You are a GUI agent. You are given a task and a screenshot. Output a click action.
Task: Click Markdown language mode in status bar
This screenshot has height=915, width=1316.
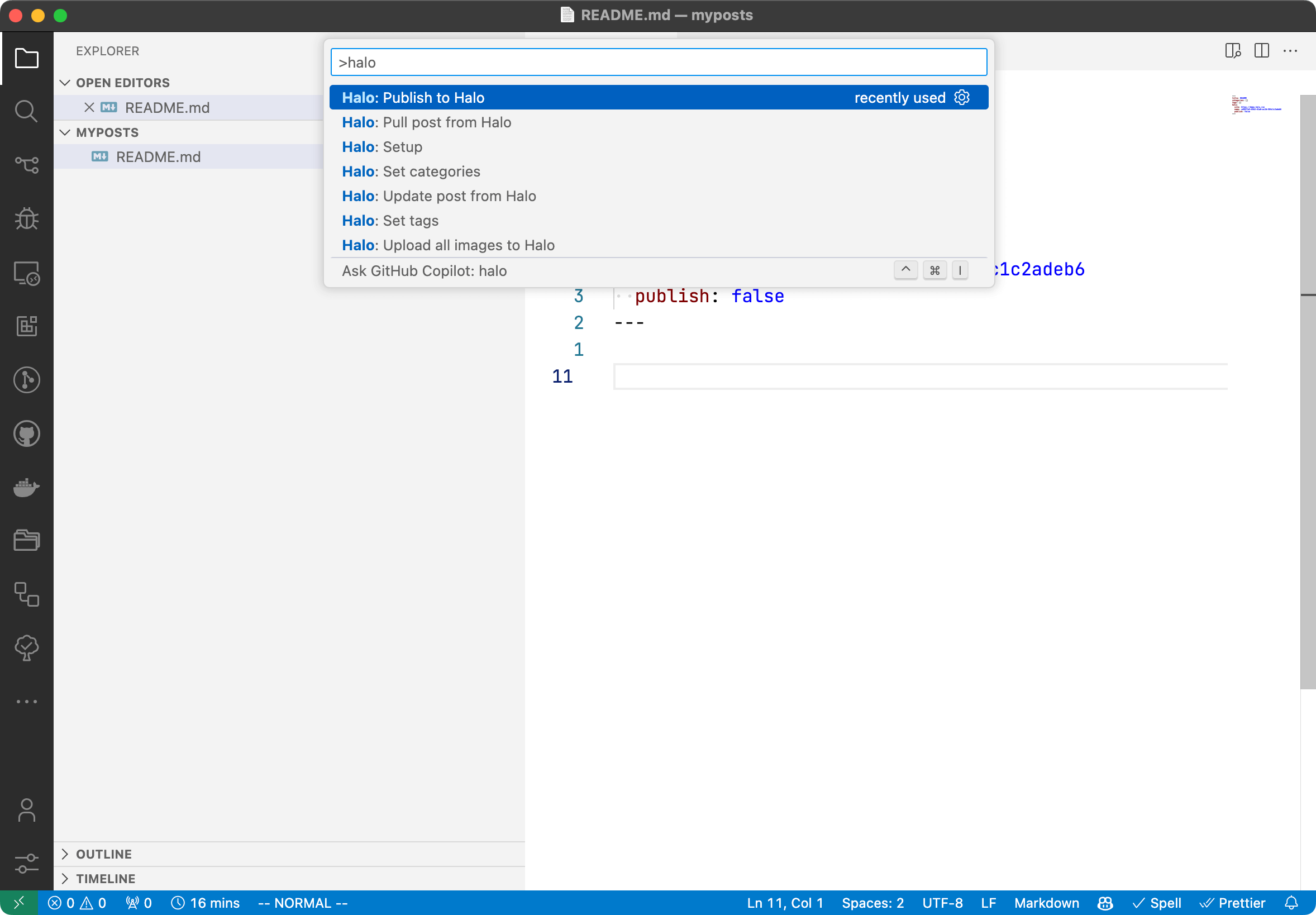coord(1047,903)
